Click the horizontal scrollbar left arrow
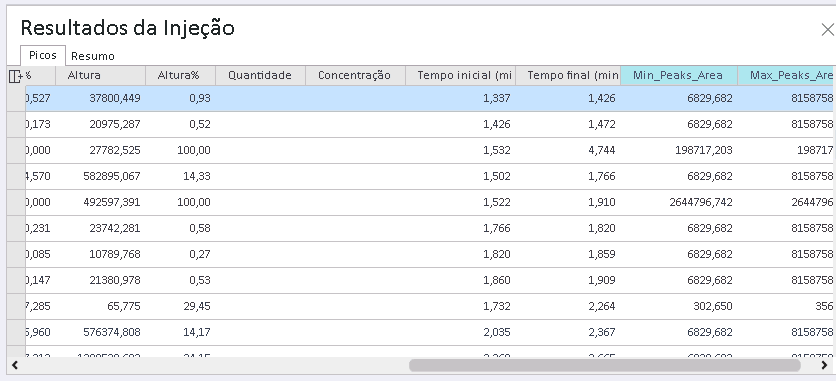Viewport: 836px width, 381px height. [x=15, y=365]
